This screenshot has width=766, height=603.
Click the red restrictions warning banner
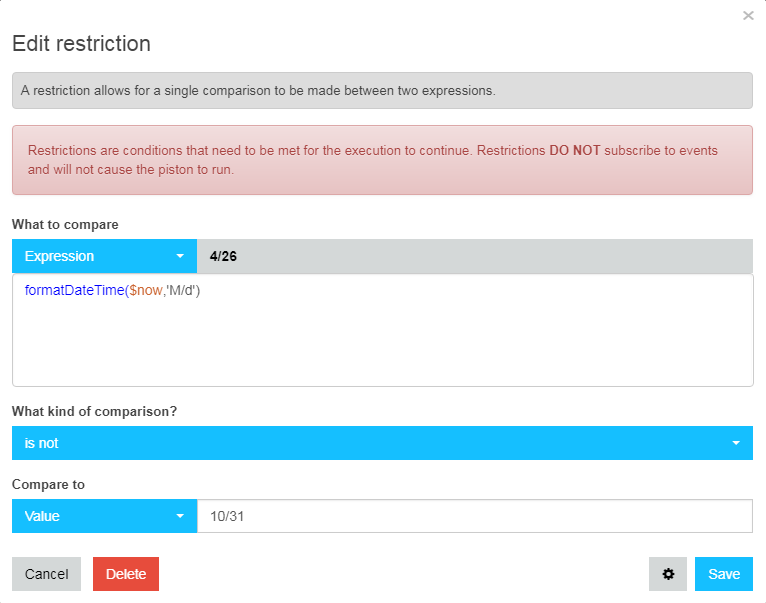383,160
